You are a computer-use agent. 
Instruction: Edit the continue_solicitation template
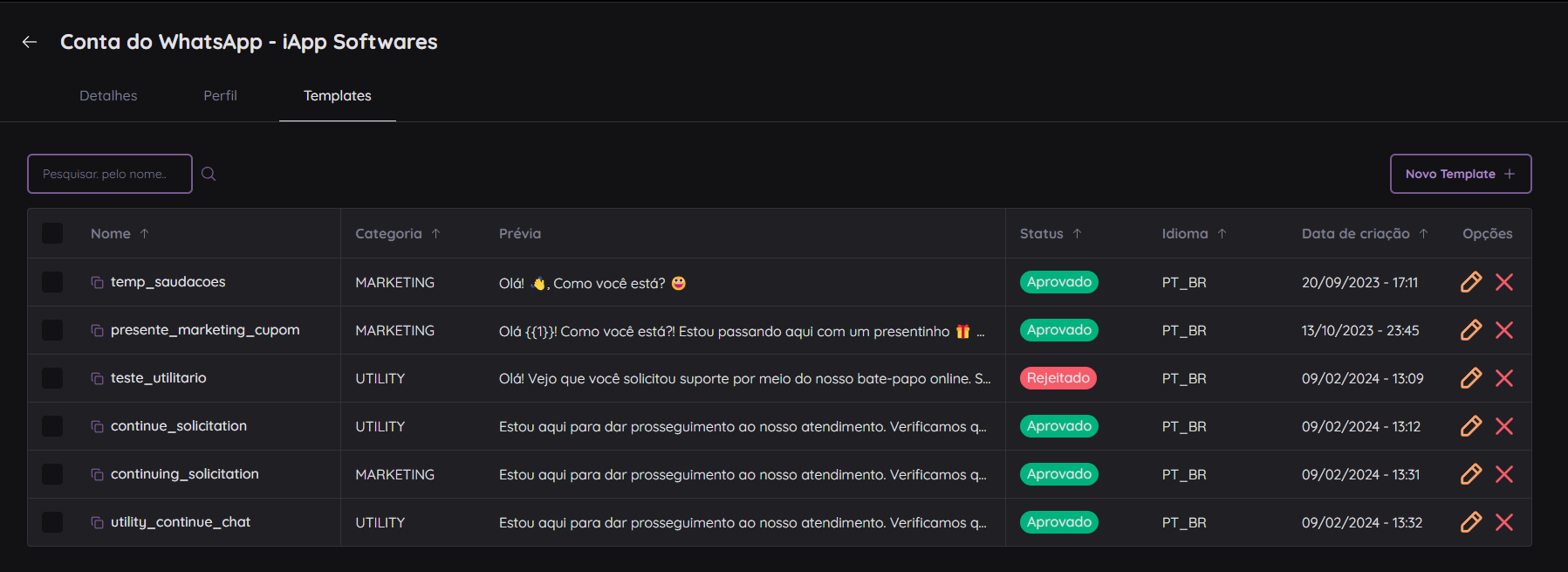click(x=1470, y=426)
